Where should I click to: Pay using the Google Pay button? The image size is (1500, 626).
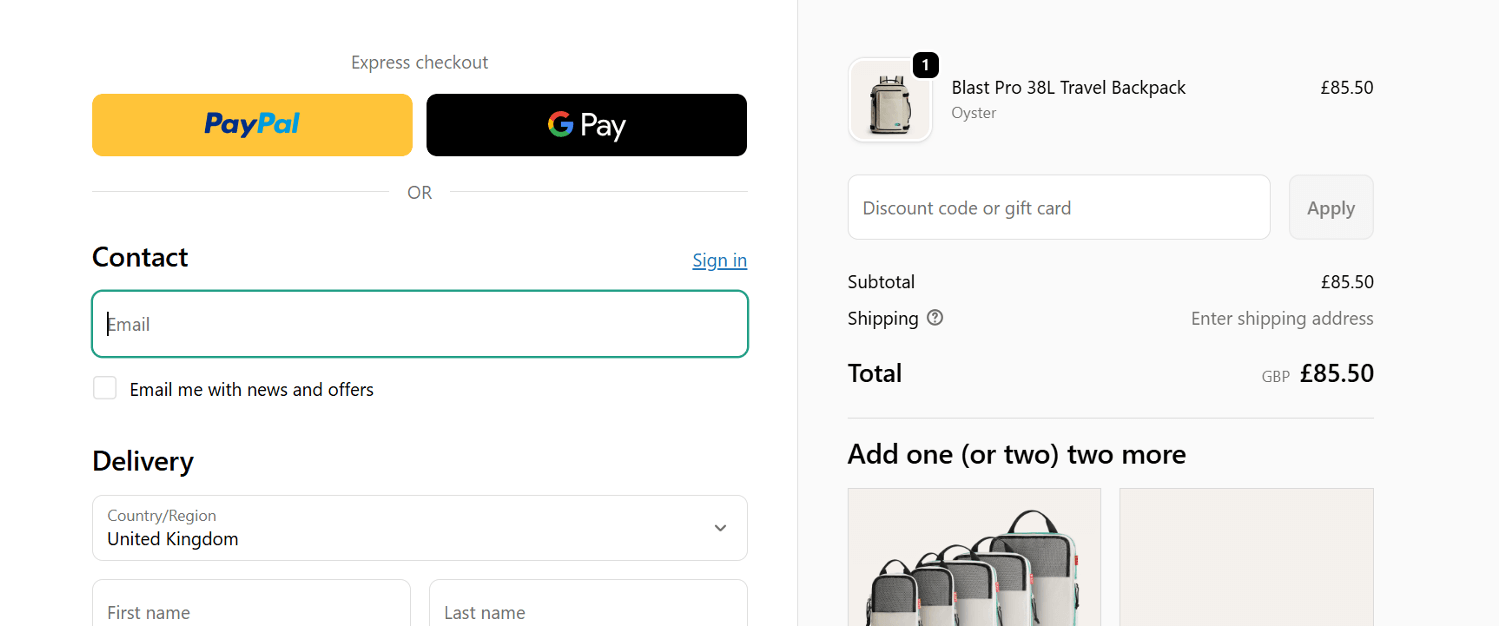coord(586,124)
